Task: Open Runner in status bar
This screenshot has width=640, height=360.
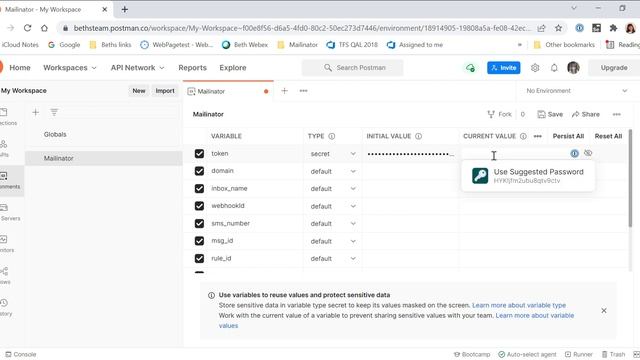Action: point(578,354)
